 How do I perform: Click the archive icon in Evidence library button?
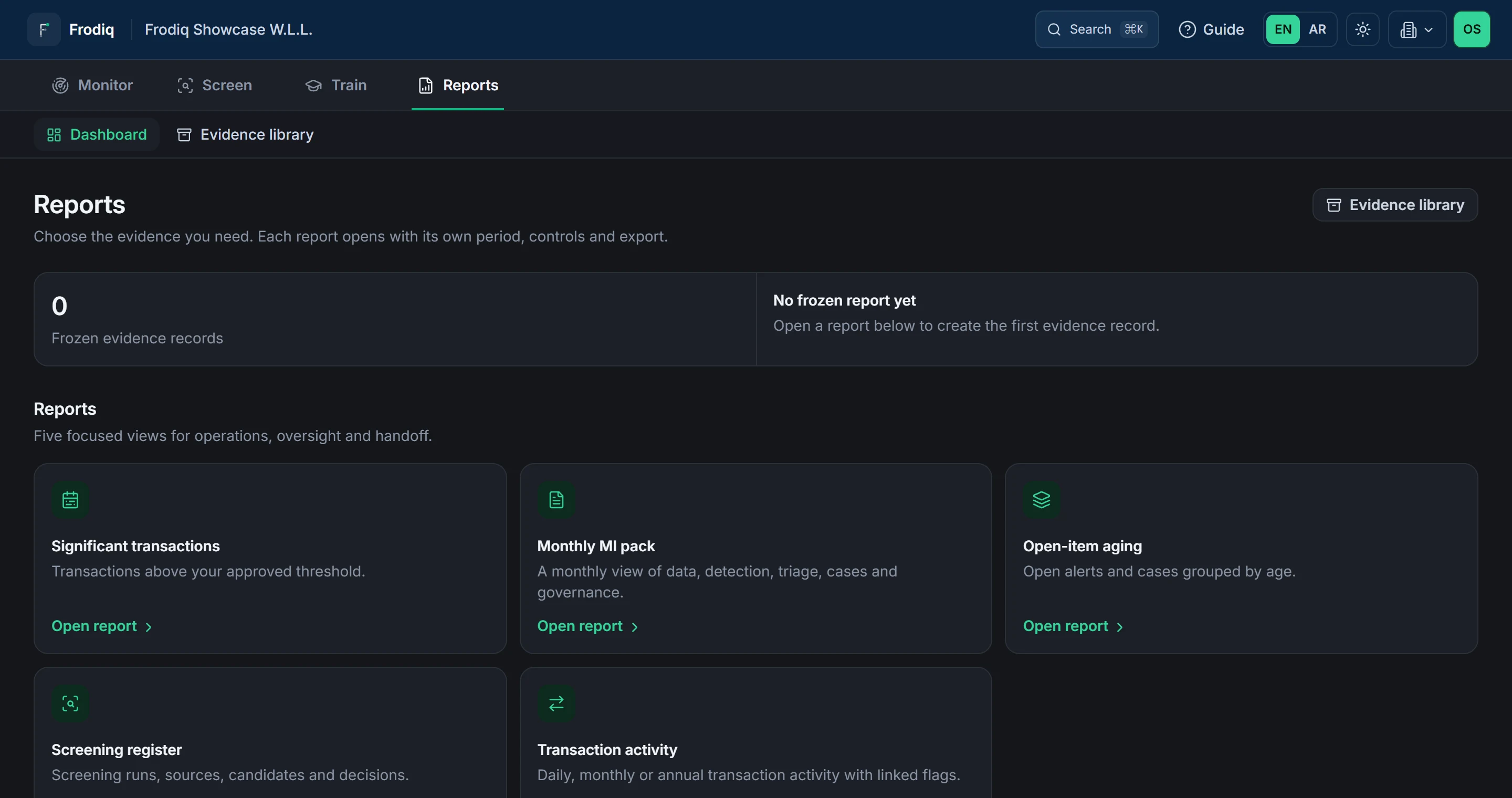tap(1333, 205)
